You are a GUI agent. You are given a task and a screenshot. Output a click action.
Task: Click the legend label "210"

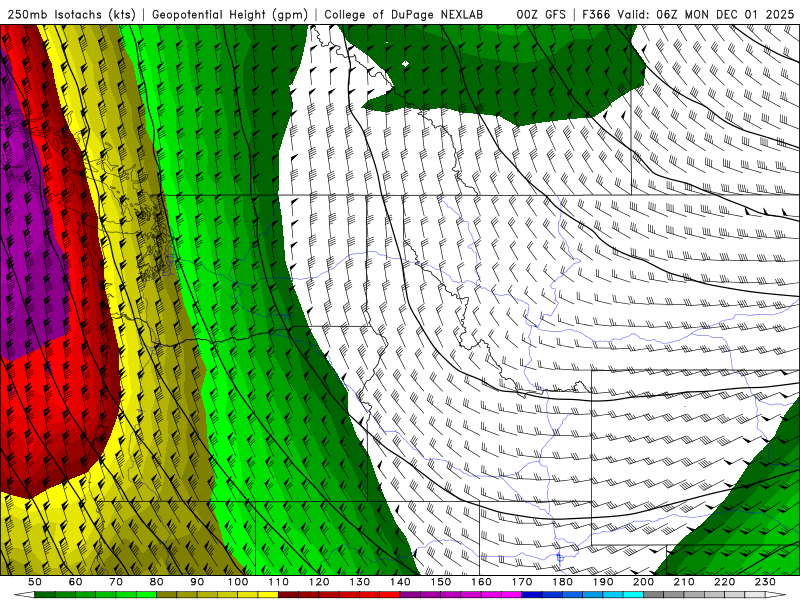click(684, 582)
